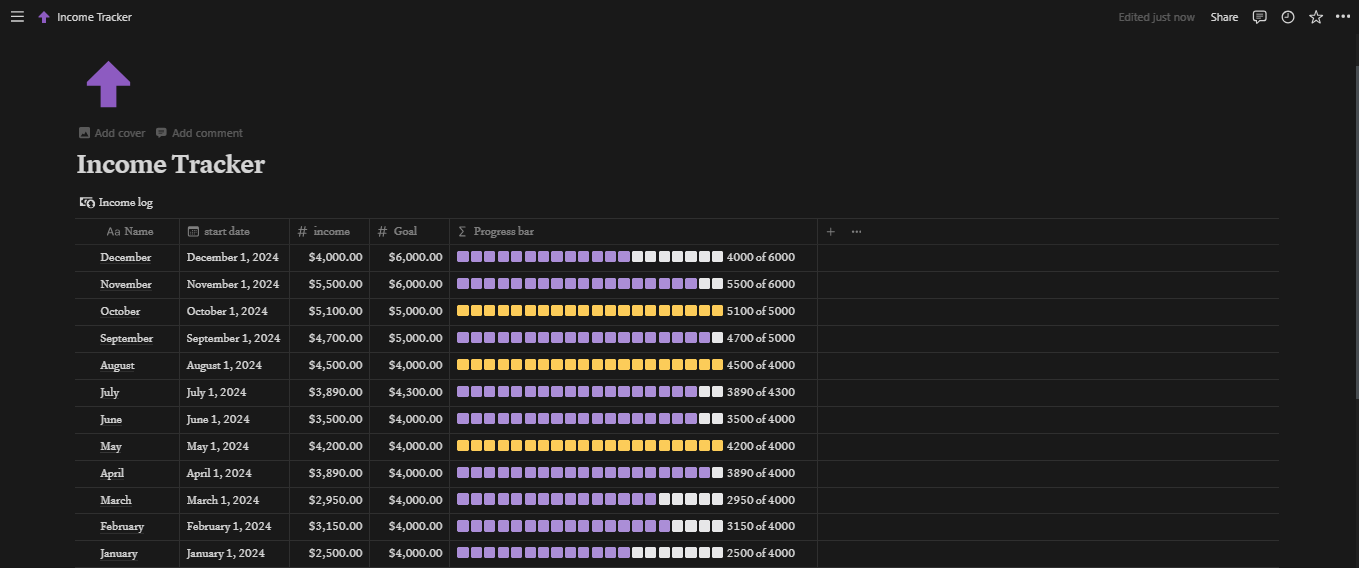Click December's $6,000.00 goal cell

pyautogui.click(x=410, y=258)
